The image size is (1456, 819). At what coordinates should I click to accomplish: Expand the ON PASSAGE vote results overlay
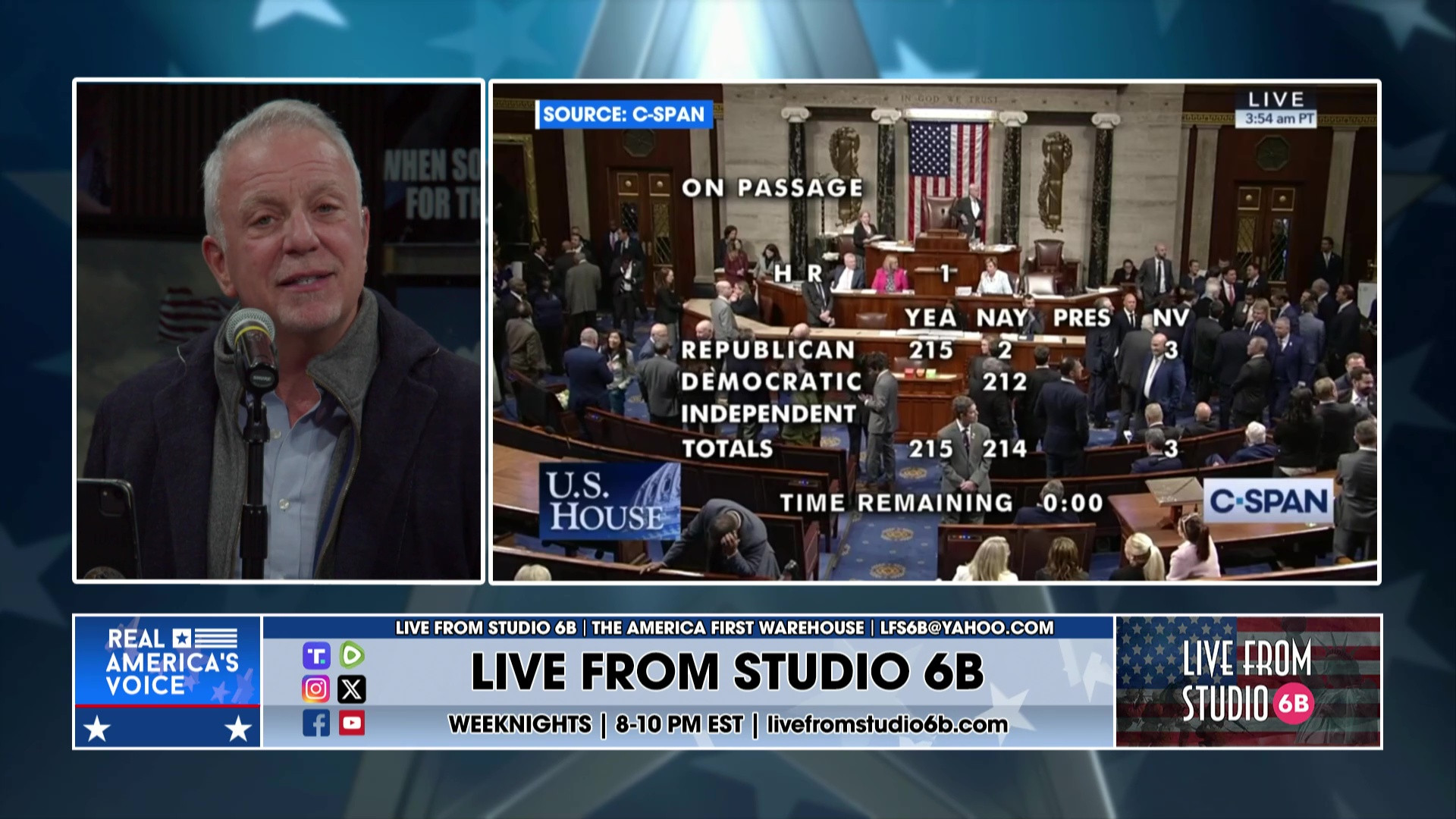pos(771,186)
